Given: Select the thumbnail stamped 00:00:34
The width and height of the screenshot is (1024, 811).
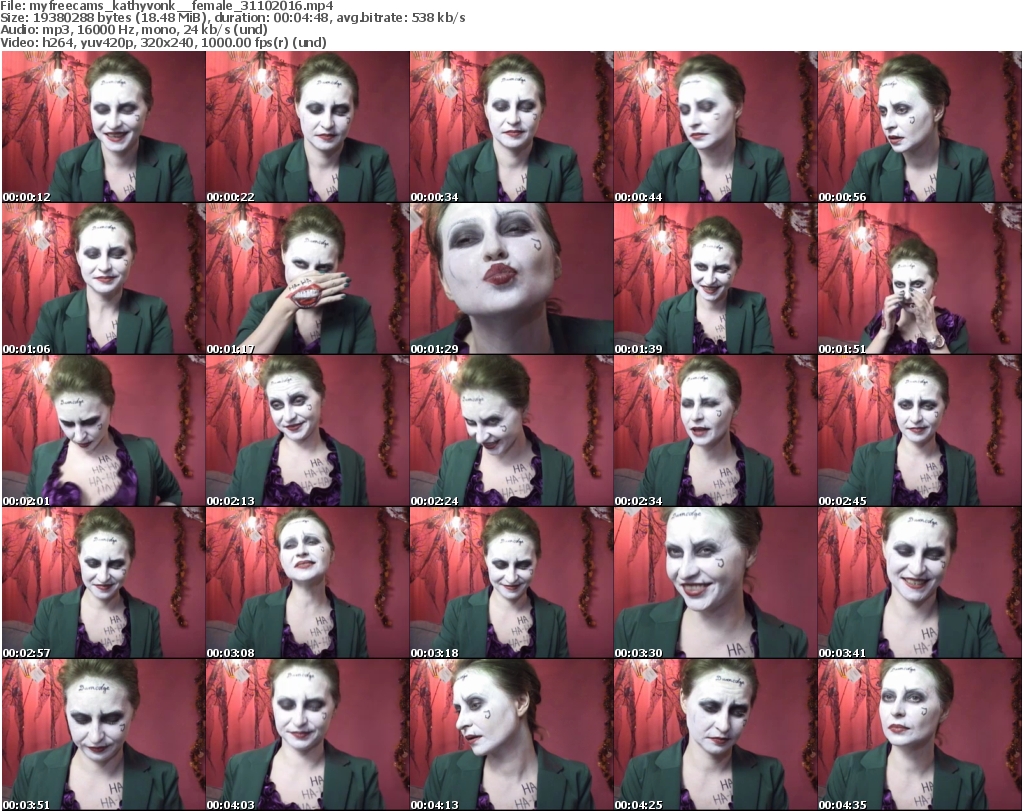Looking at the screenshot, I should pos(511,127).
